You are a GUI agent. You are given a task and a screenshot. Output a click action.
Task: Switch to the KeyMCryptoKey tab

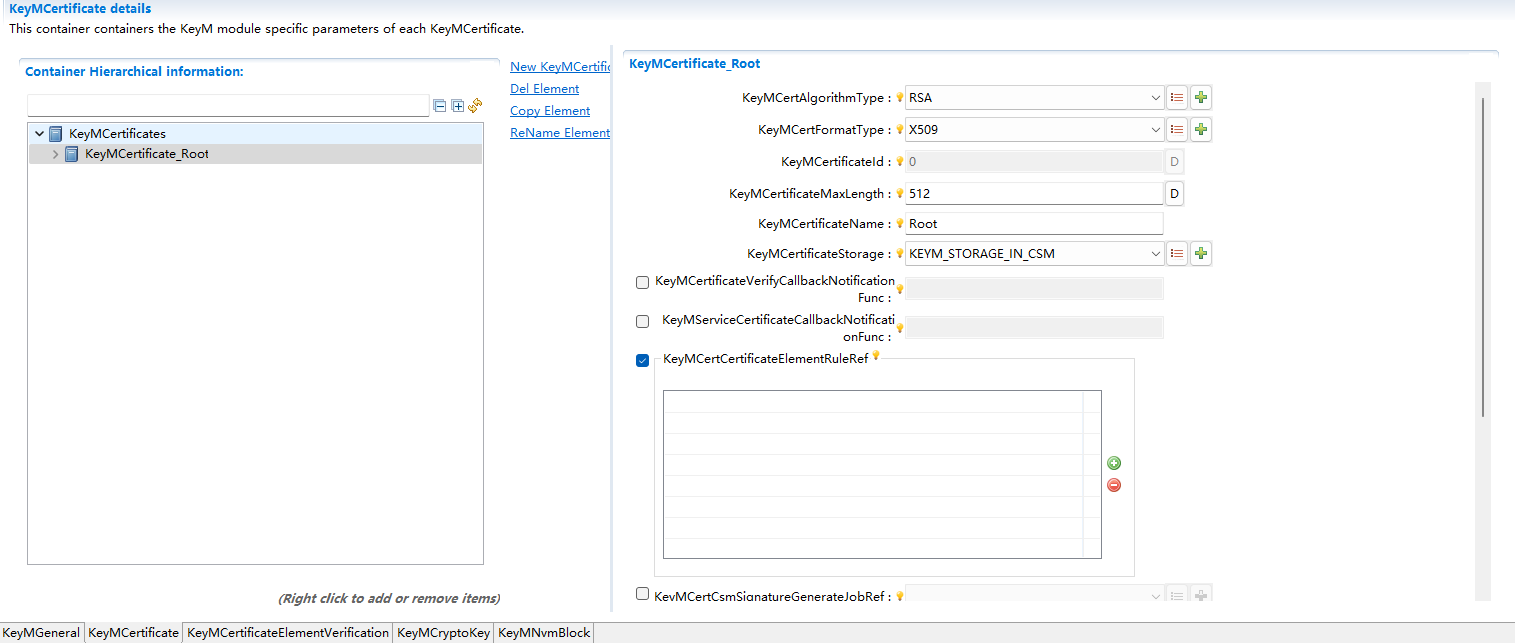(x=443, y=632)
